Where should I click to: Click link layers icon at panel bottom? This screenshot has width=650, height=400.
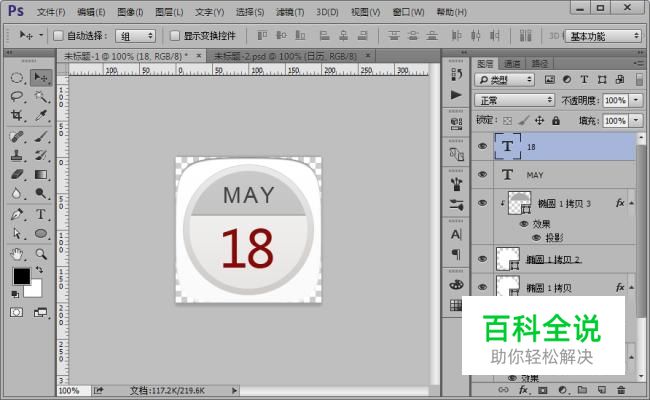(x=503, y=390)
